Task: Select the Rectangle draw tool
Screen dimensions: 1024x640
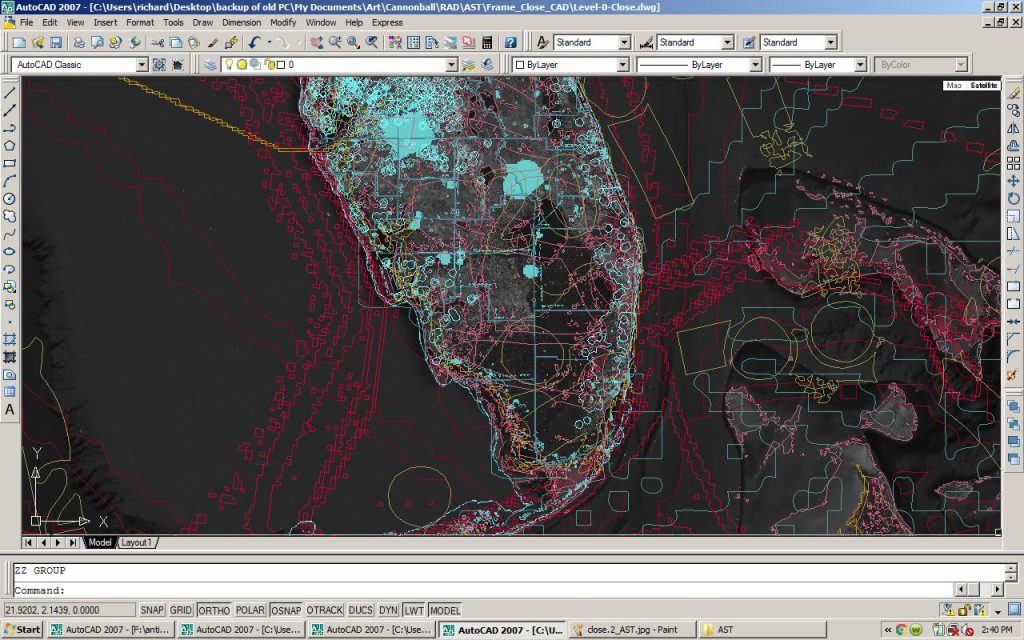Action: pyautogui.click(x=10, y=162)
